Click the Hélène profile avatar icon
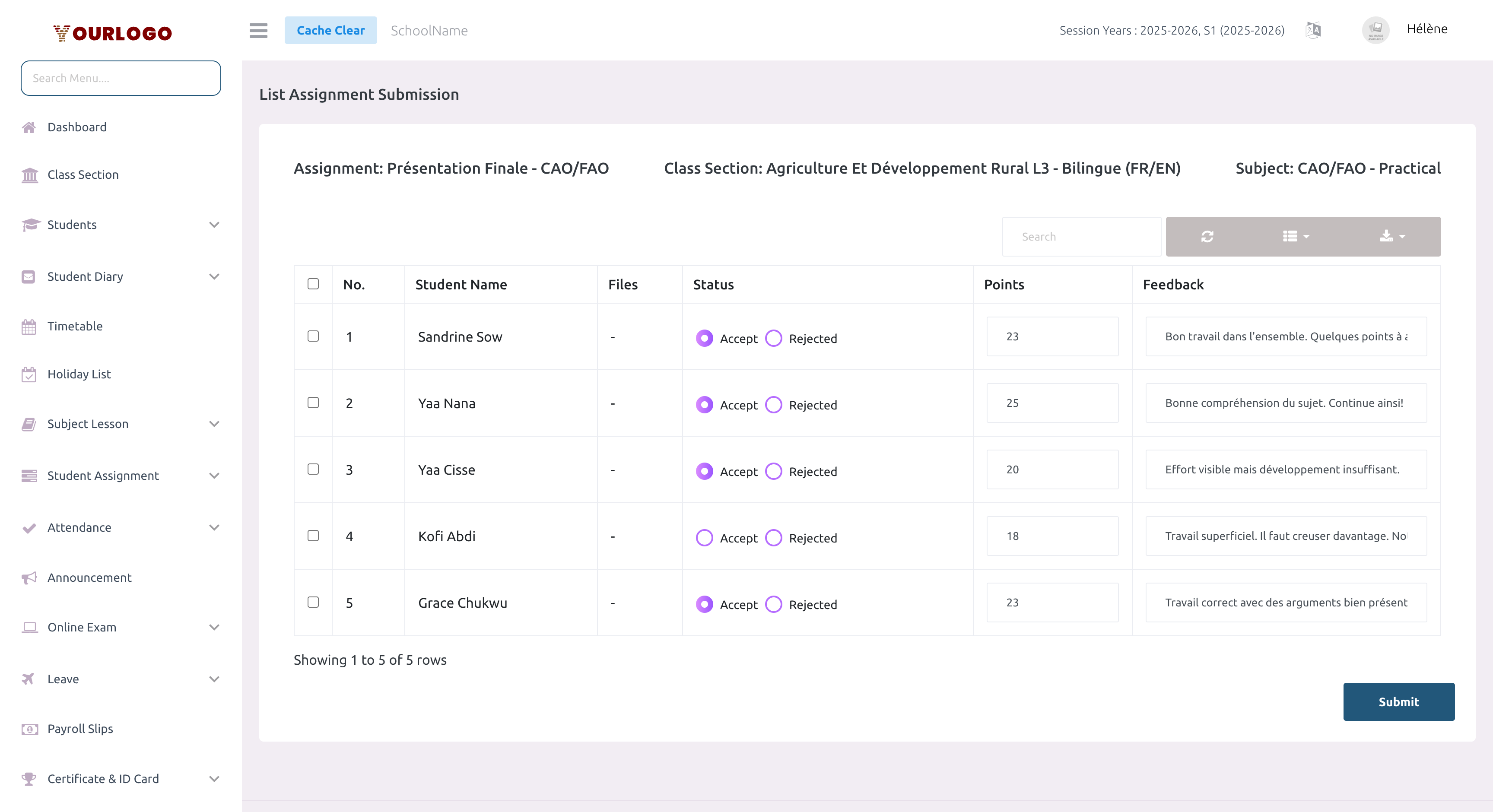1493x812 pixels. click(1376, 30)
